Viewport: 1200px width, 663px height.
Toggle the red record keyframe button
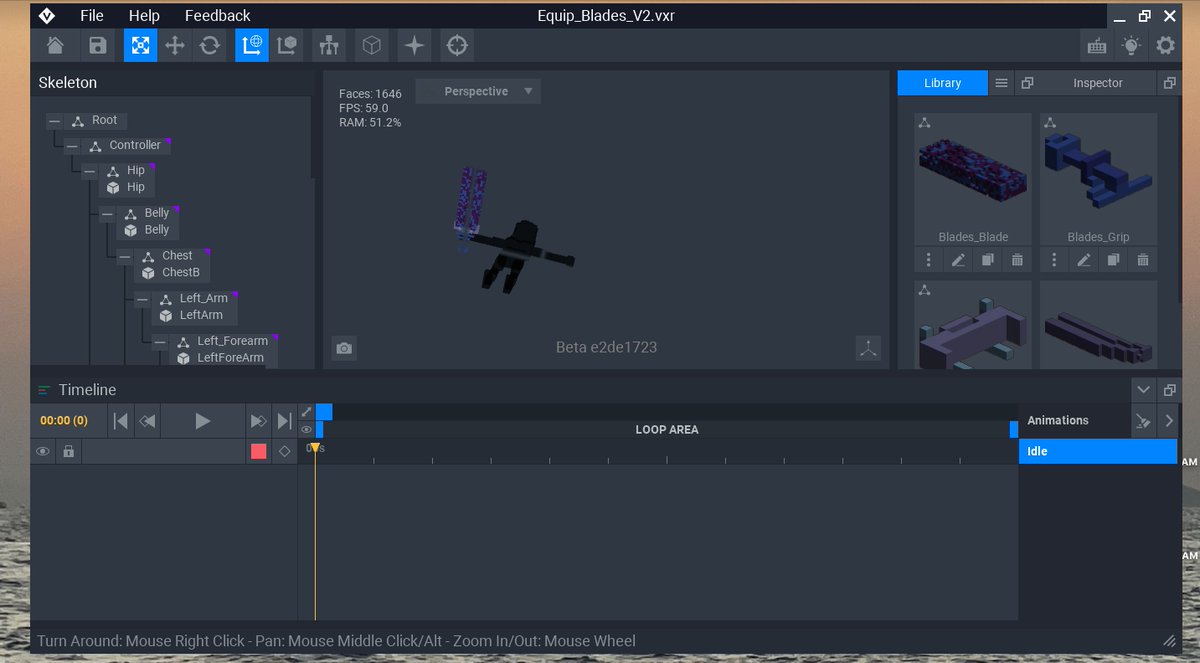coord(259,452)
